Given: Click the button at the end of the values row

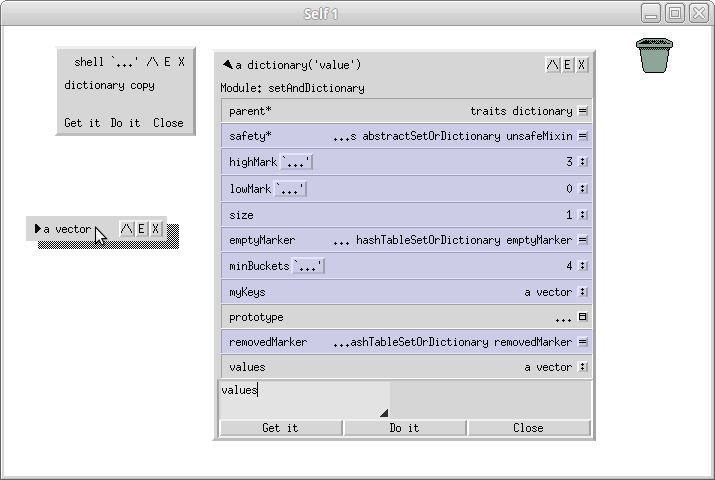Looking at the screenshot, I should click(x=583, y=367).
